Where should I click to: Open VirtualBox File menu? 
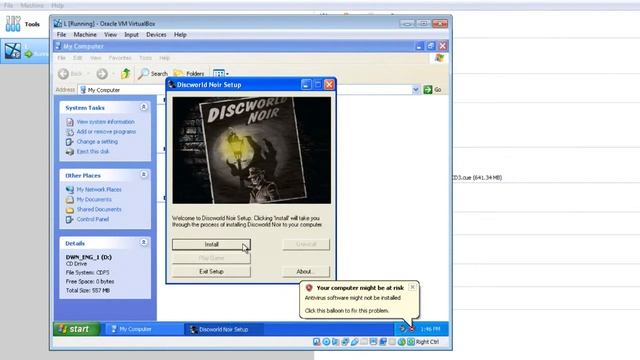(61, 35)
